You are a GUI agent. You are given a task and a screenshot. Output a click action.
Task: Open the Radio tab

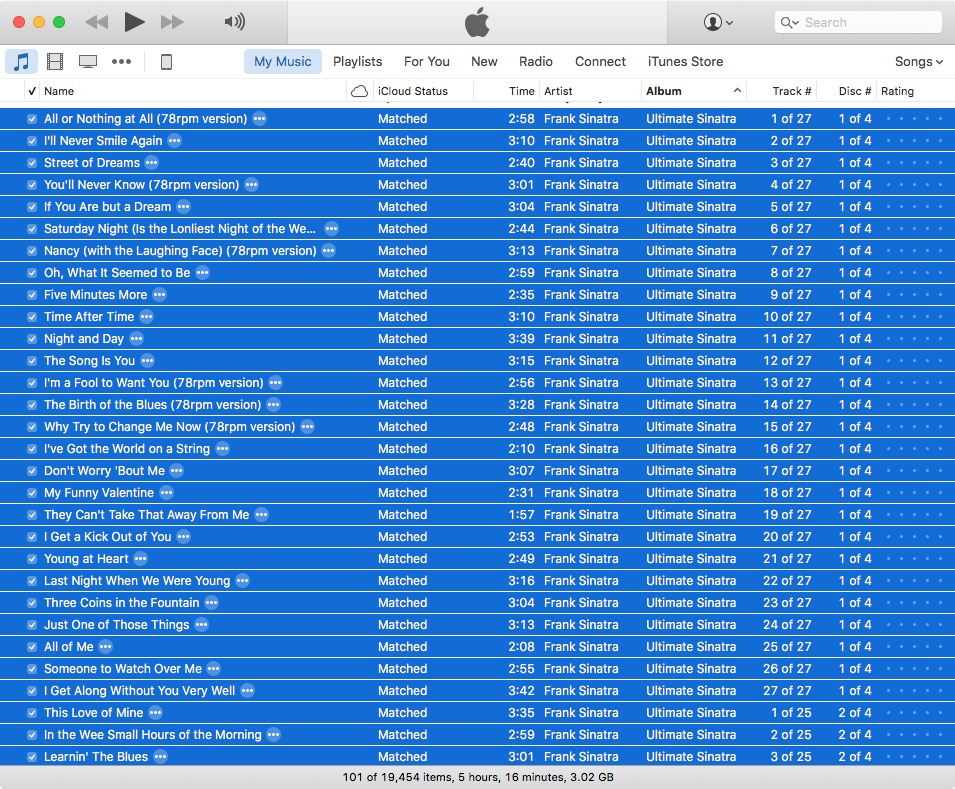(x=536, y=62)
